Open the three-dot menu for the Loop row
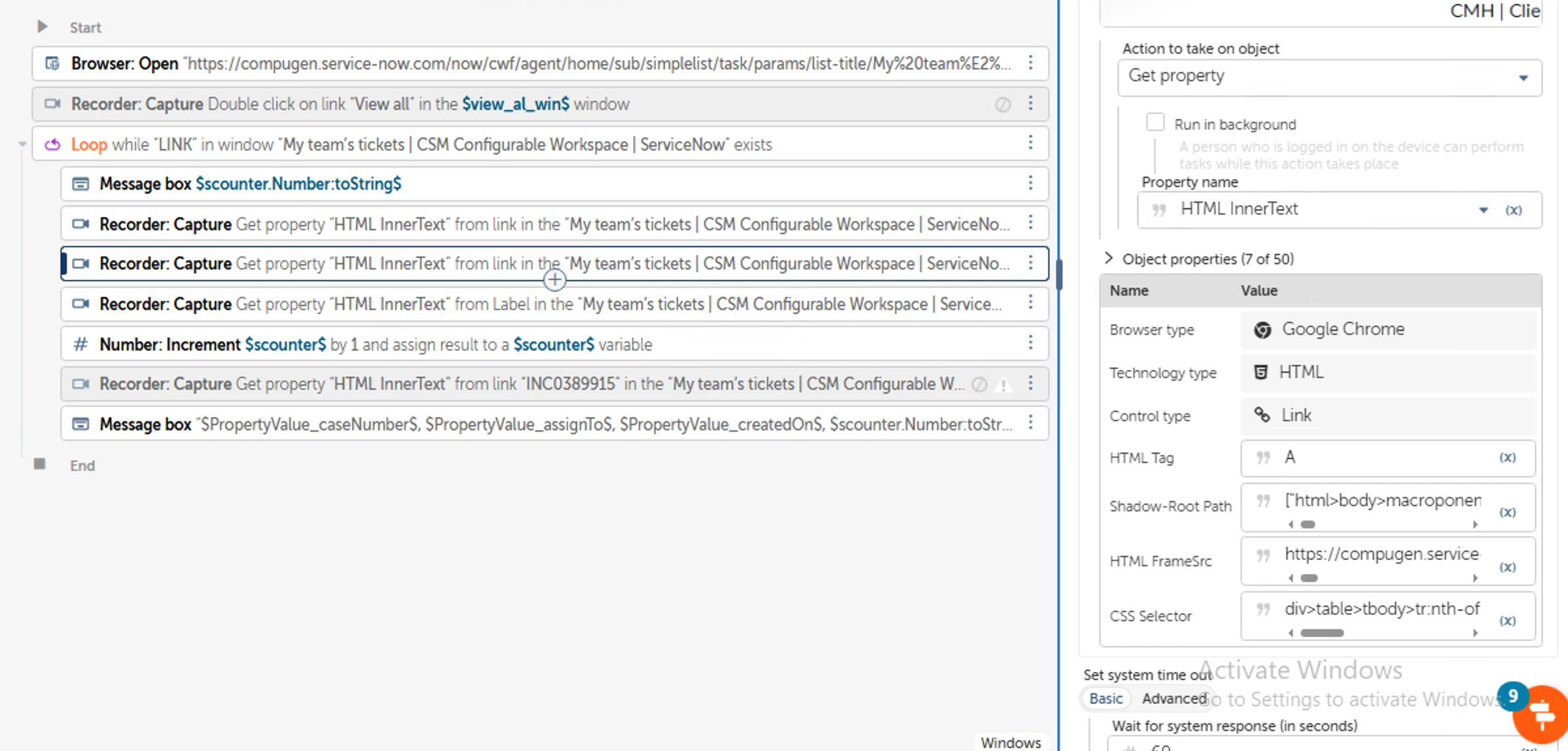 1031,143
